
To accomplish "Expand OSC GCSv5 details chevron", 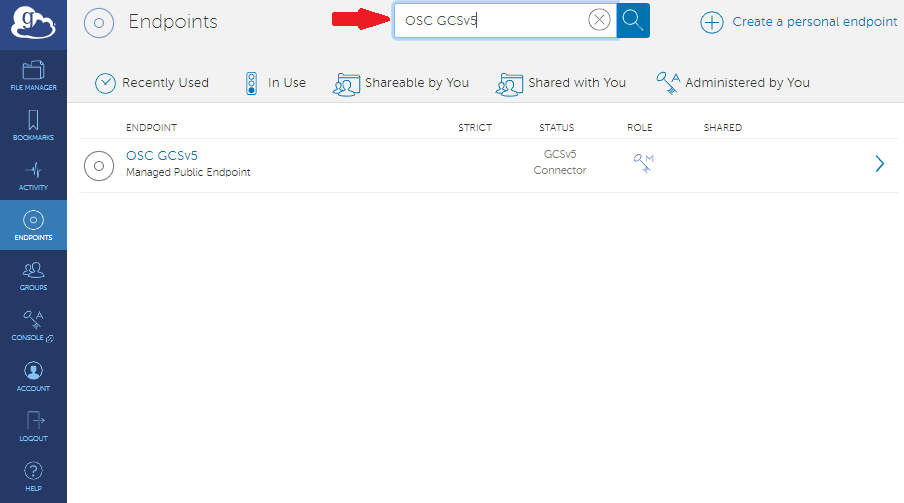I will click(x=880, y=164).
